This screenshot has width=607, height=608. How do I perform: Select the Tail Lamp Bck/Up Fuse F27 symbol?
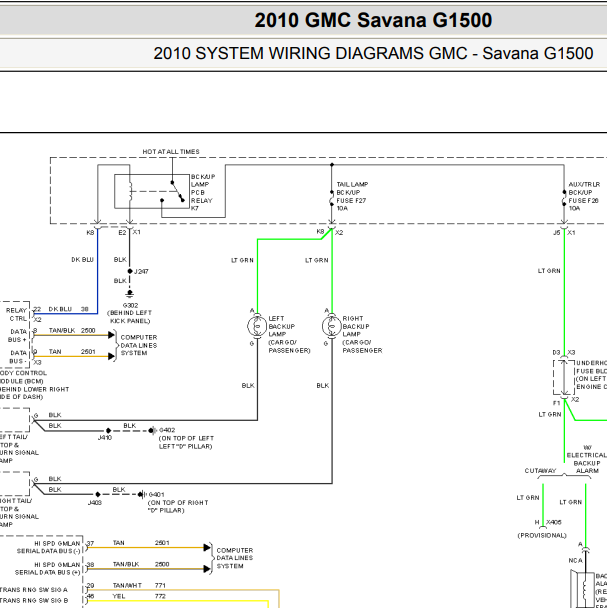[x=332, y=200]
